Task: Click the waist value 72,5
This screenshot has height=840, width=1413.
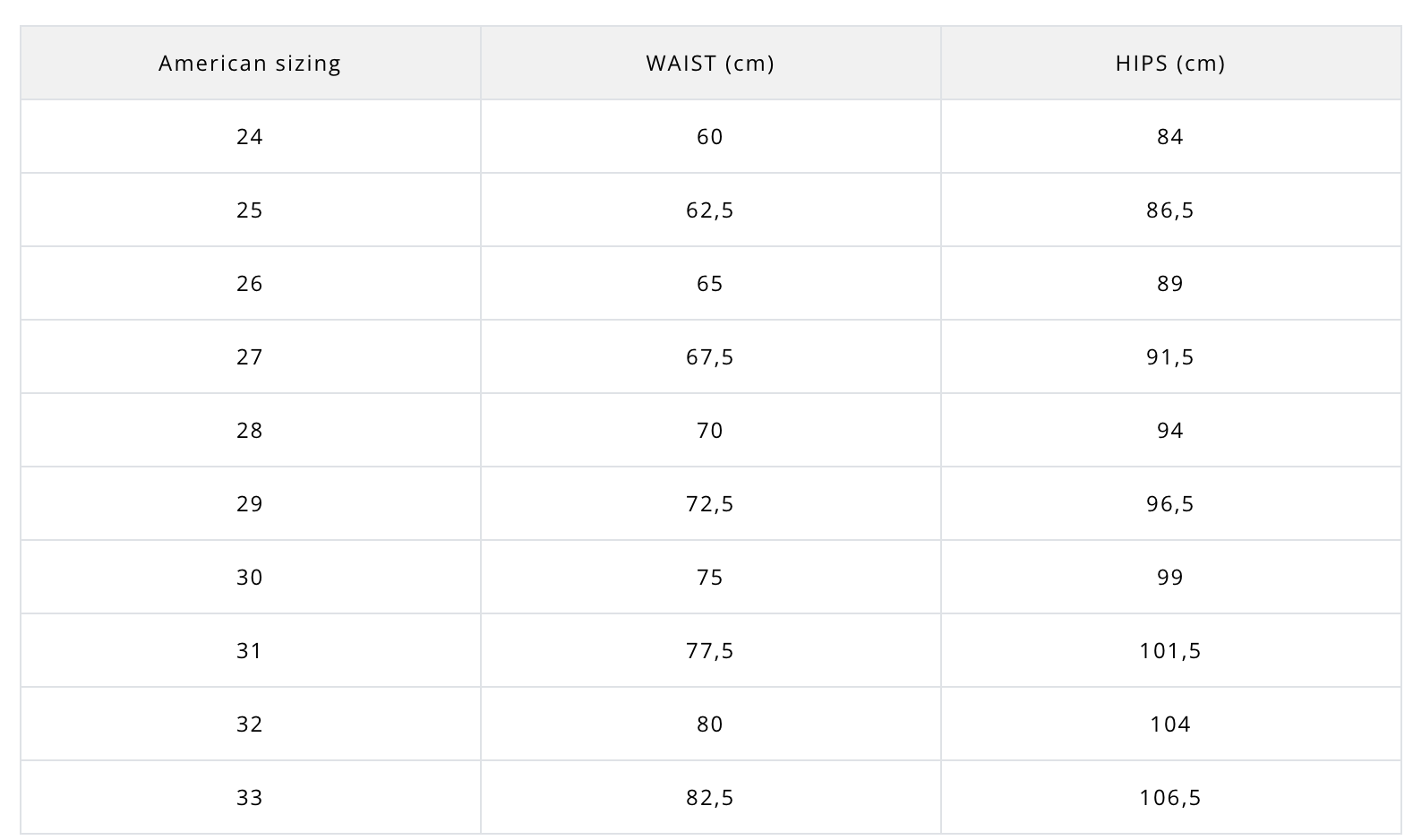Action: (710, 503)
